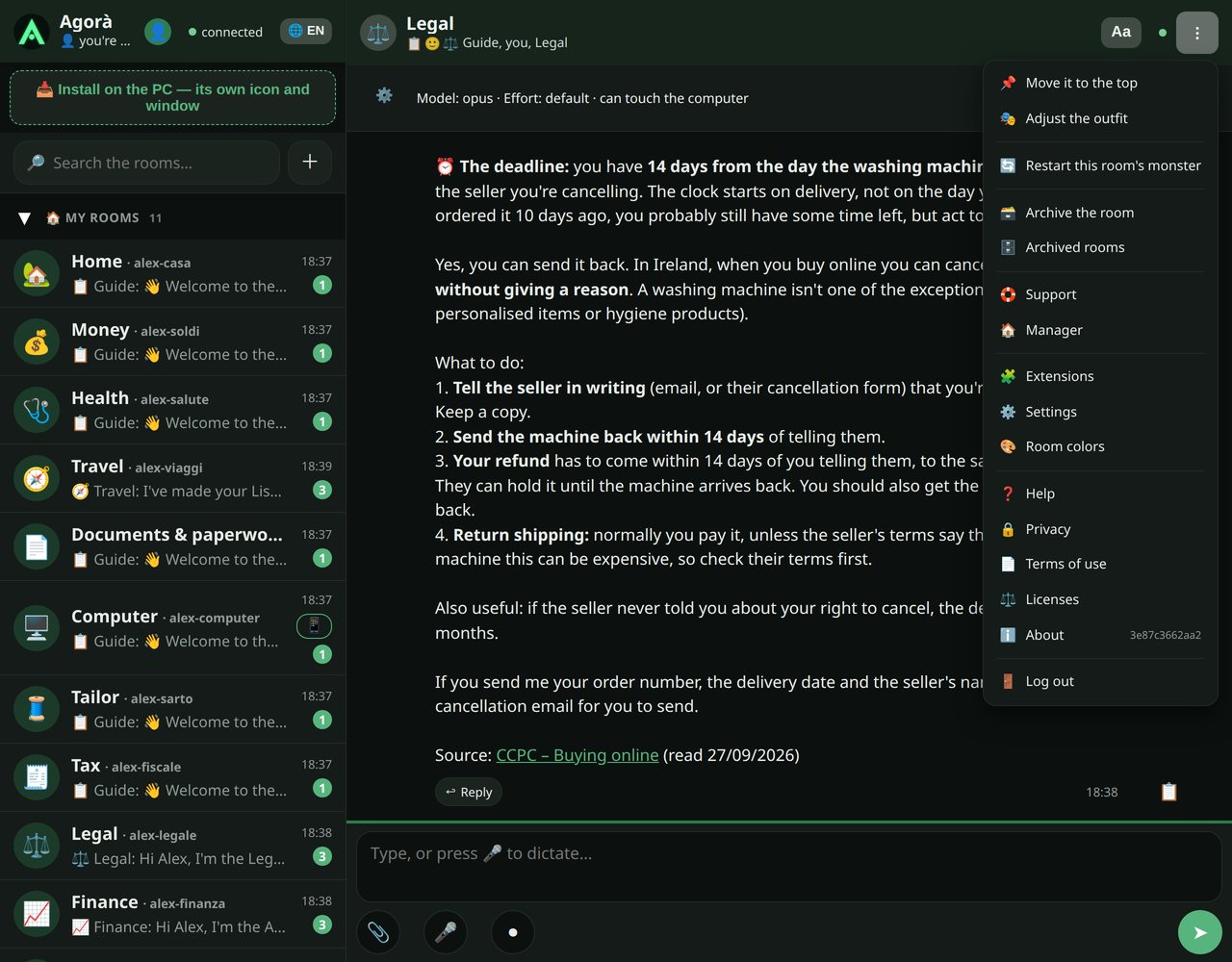Viewport: 1232px width, 962px height.
Task: Open Settings from the menu
Action: 1100,412
